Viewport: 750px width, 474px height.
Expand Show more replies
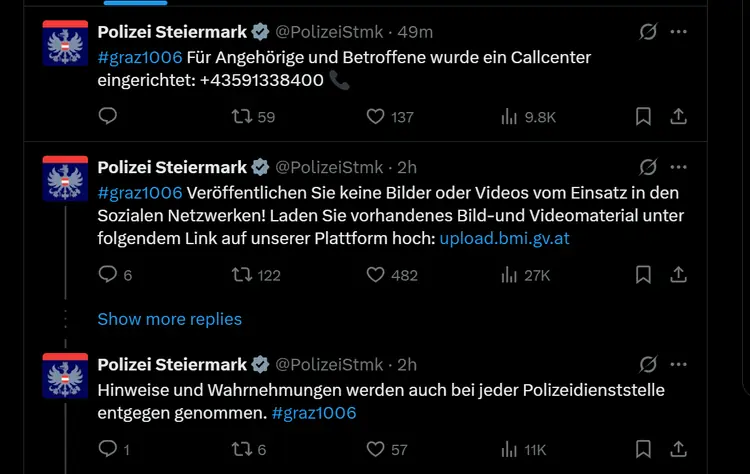coord(170,319)
